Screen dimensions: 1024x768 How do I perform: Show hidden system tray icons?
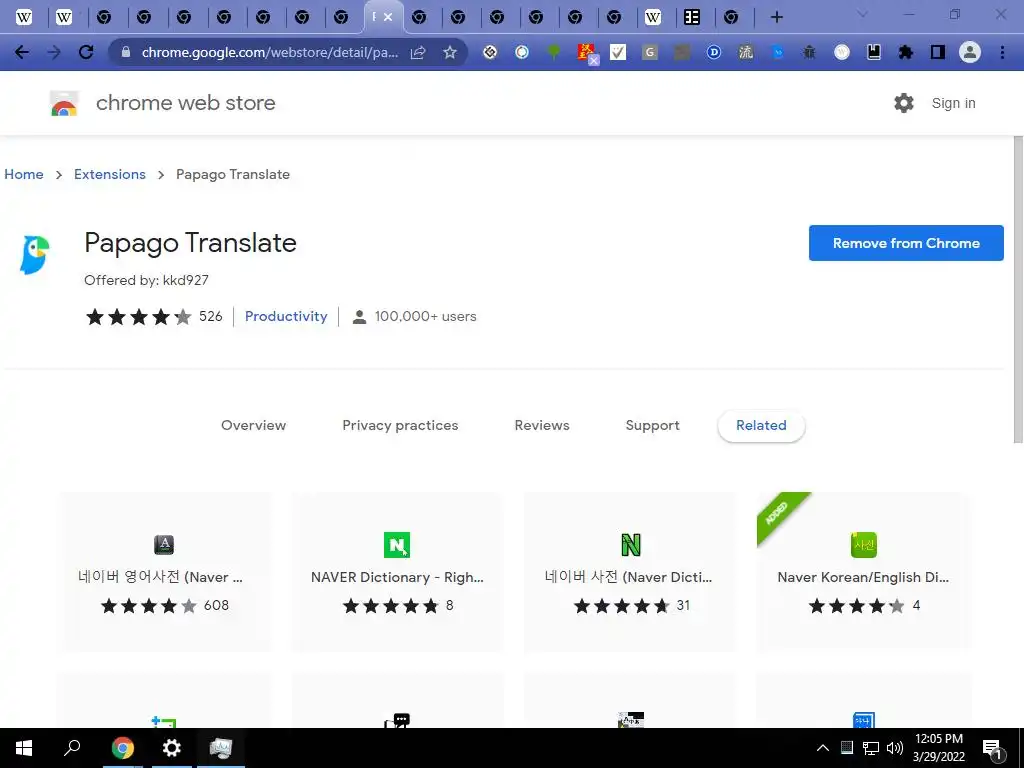(x=823, y=748)
